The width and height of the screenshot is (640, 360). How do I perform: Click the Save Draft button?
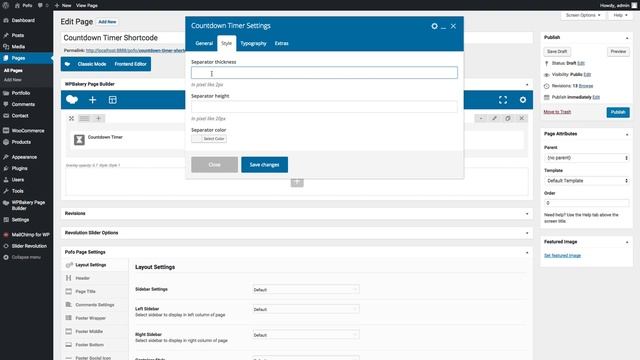(557, 51)
